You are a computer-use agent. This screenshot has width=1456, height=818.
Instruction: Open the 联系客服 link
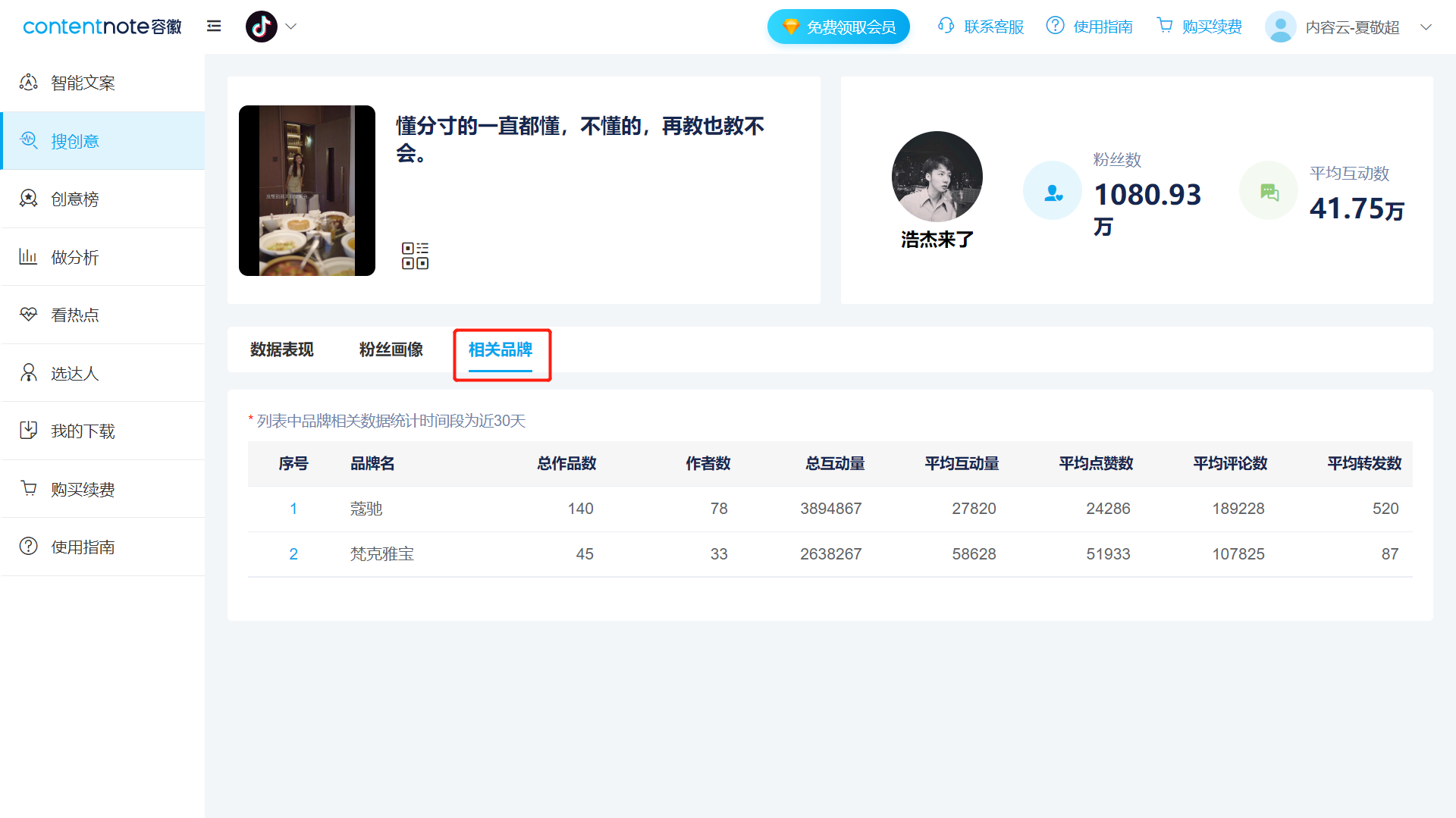[993, 27]
